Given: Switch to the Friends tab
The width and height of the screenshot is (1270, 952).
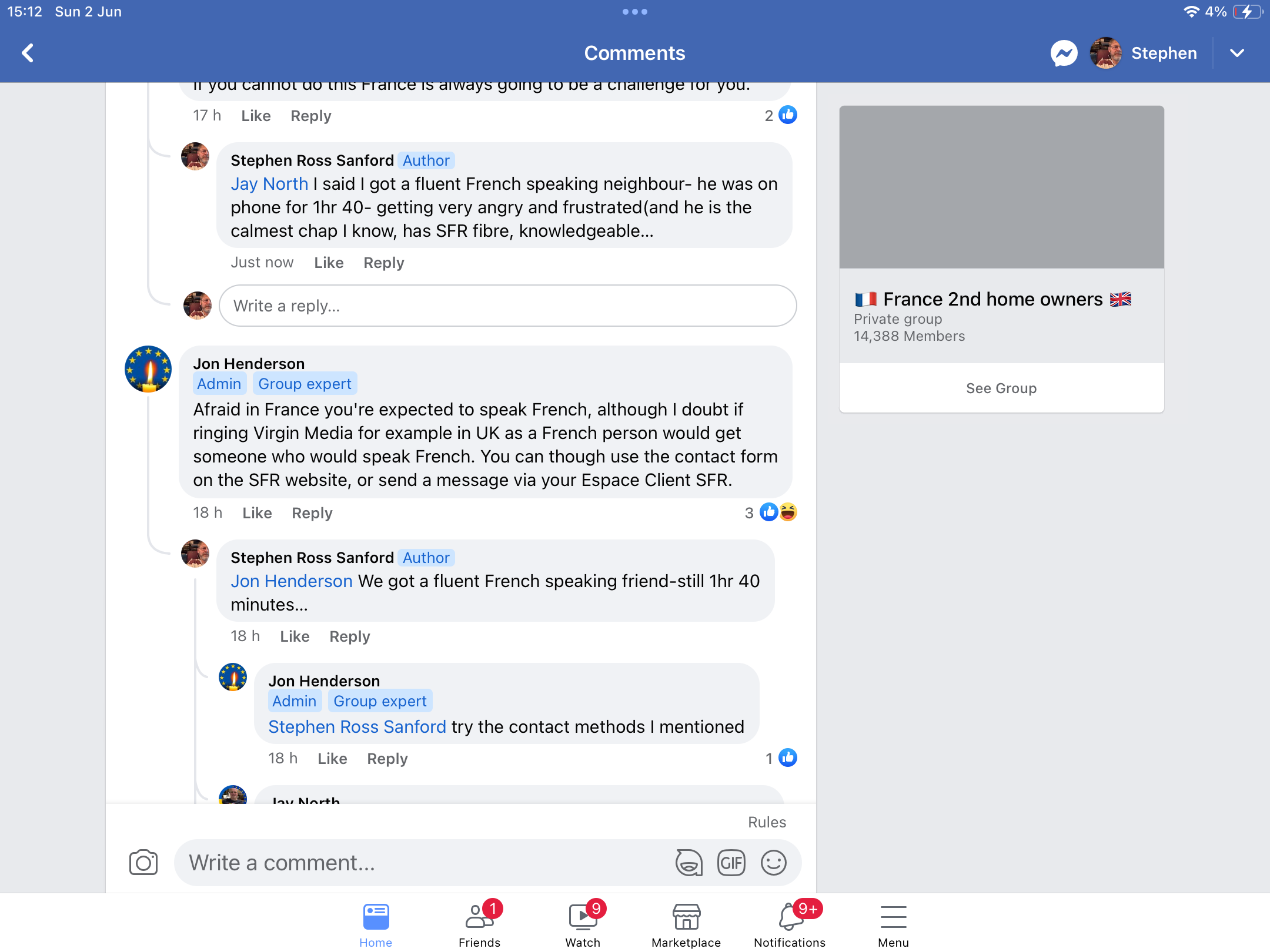Looking at the screenshot, I should point(480,925).
